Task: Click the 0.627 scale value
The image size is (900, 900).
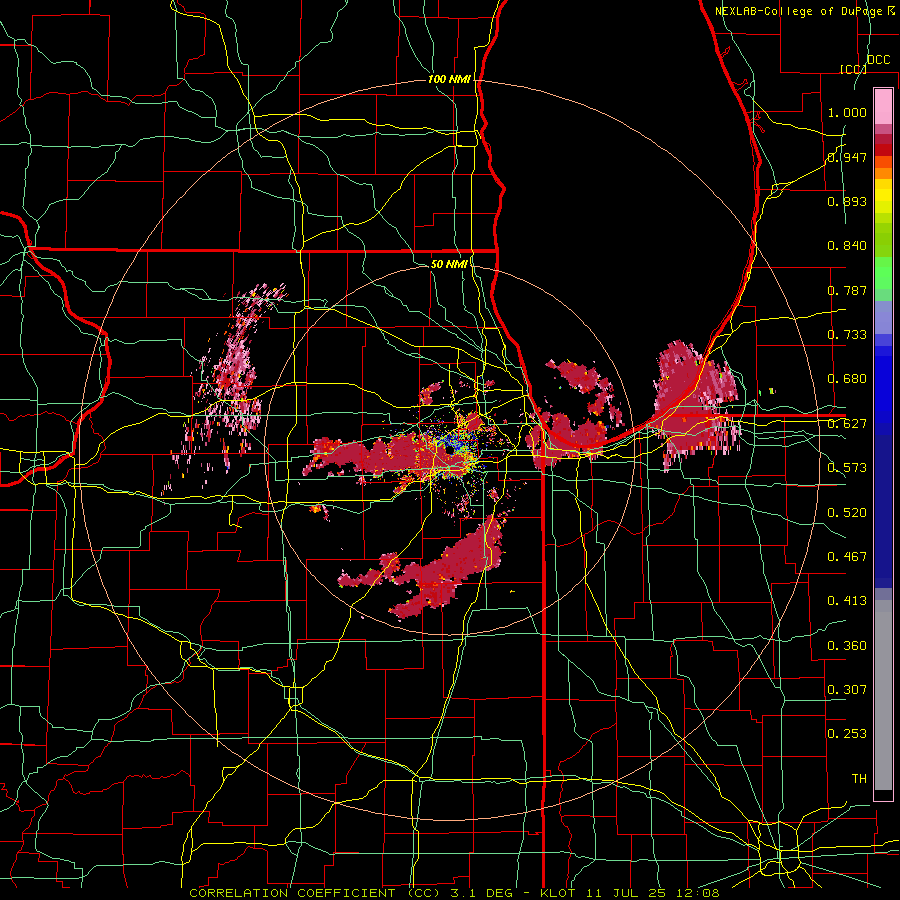Action: coord(847,424)
